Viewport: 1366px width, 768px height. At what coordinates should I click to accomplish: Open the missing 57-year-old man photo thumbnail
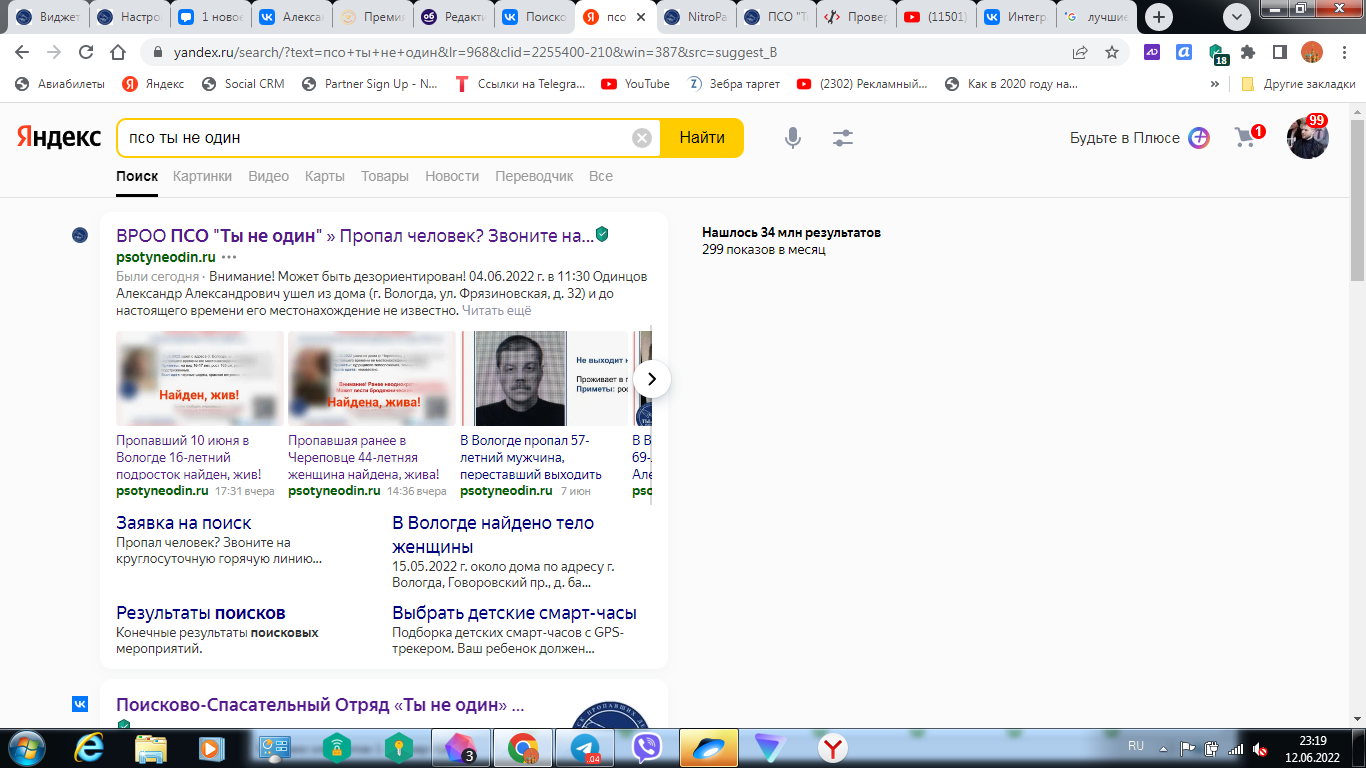tap(519, 379)
